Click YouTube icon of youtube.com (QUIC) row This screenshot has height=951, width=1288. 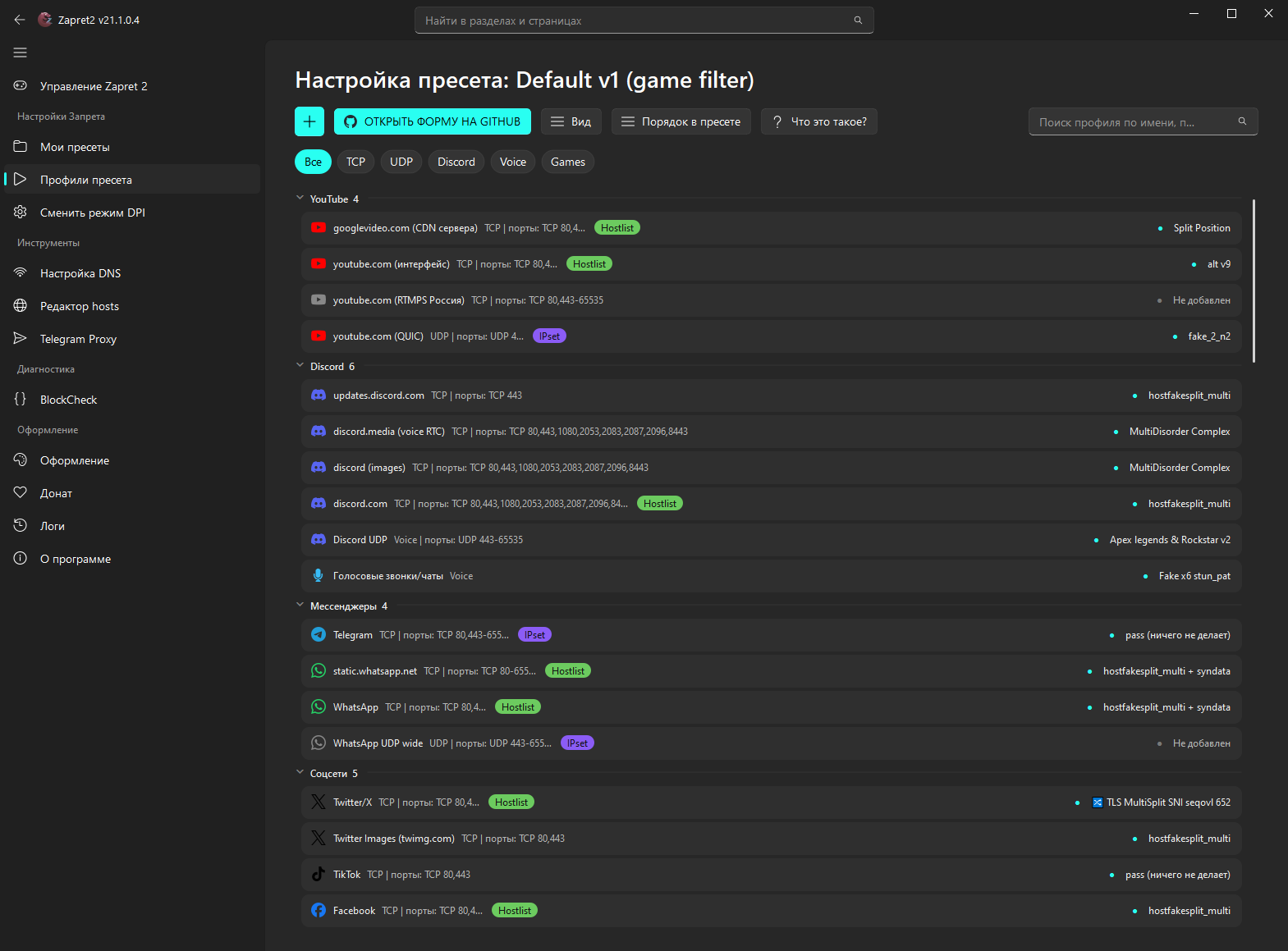319,336
